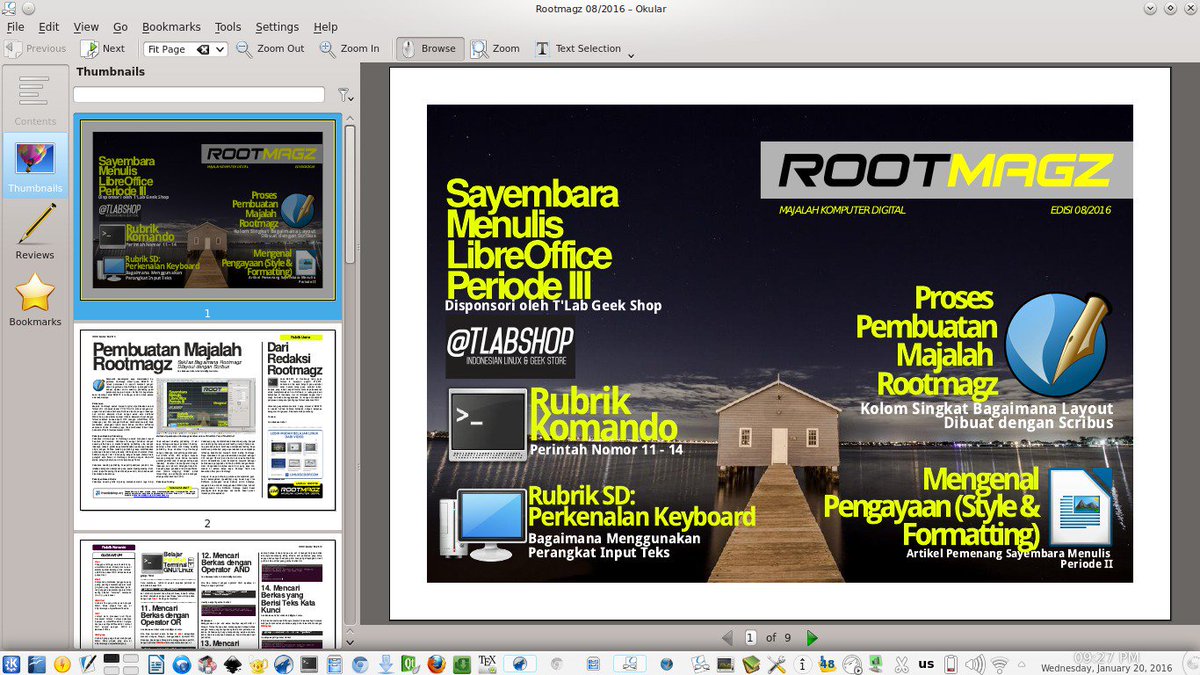Open the Edit menu
Image resolution: width=1200 pixels, height=675 pixels.
pyautogui.click(x=48, y=27)
